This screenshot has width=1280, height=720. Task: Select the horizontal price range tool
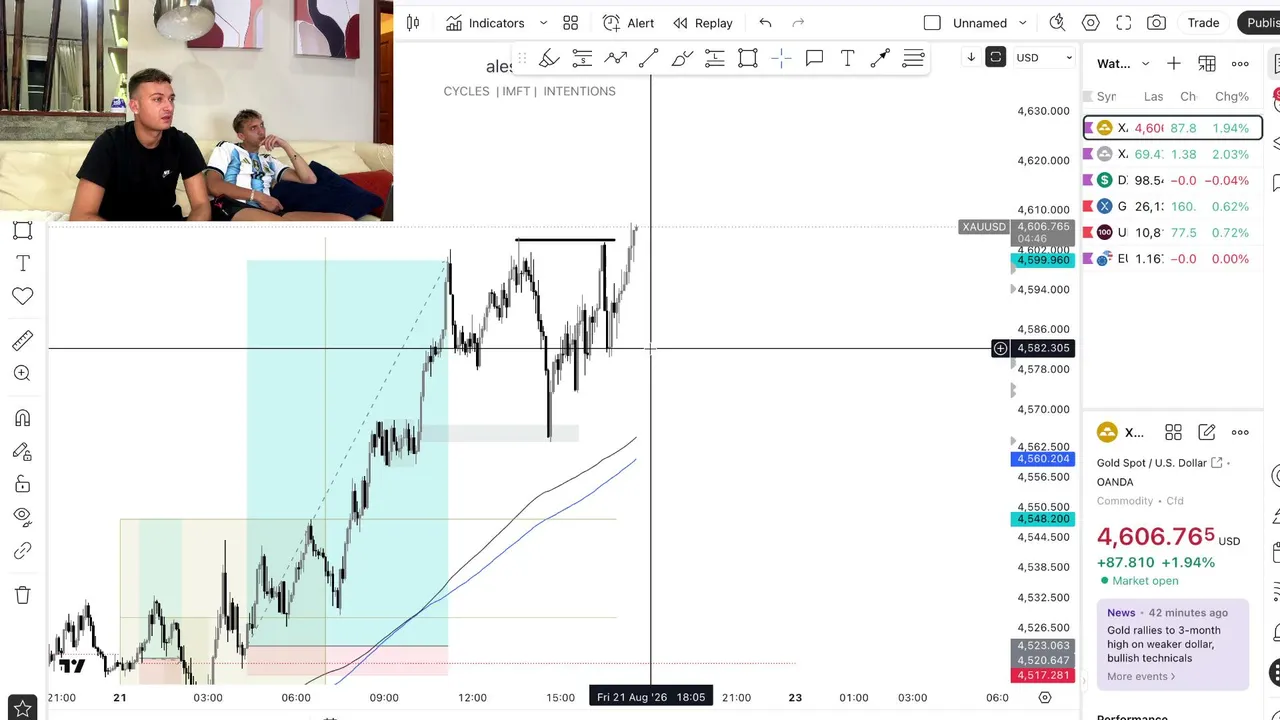point(582,59)
